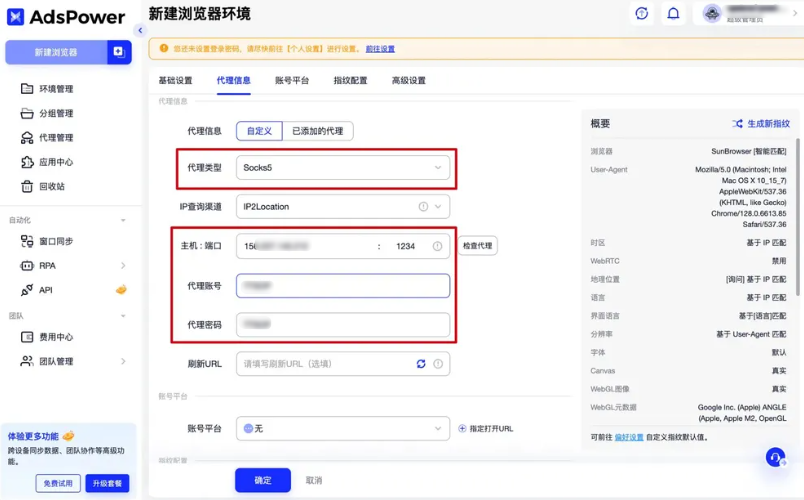Click the notification bell icon
This screenshot has height=500, width=804.
click(673, 13)
